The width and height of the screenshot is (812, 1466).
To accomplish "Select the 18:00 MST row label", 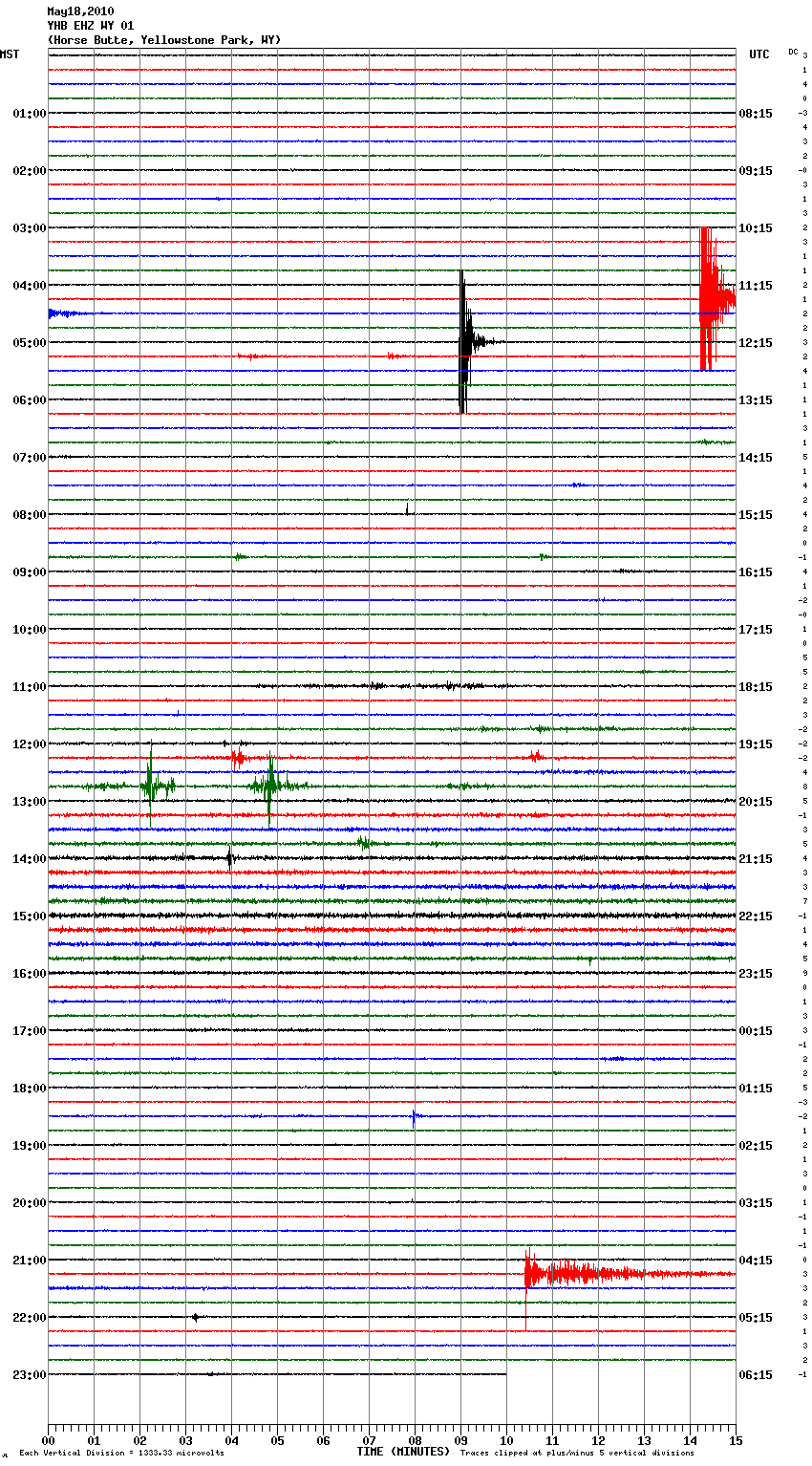I will point(30,1089).
